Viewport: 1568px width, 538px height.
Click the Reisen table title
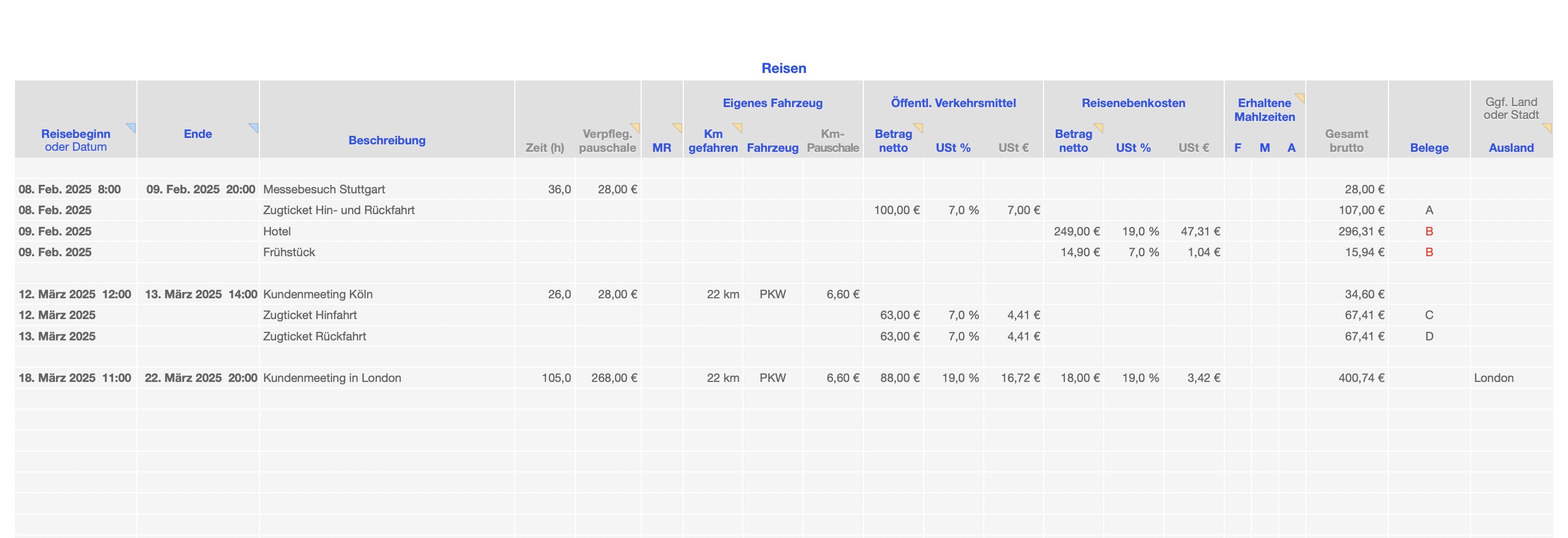[783, 68]
